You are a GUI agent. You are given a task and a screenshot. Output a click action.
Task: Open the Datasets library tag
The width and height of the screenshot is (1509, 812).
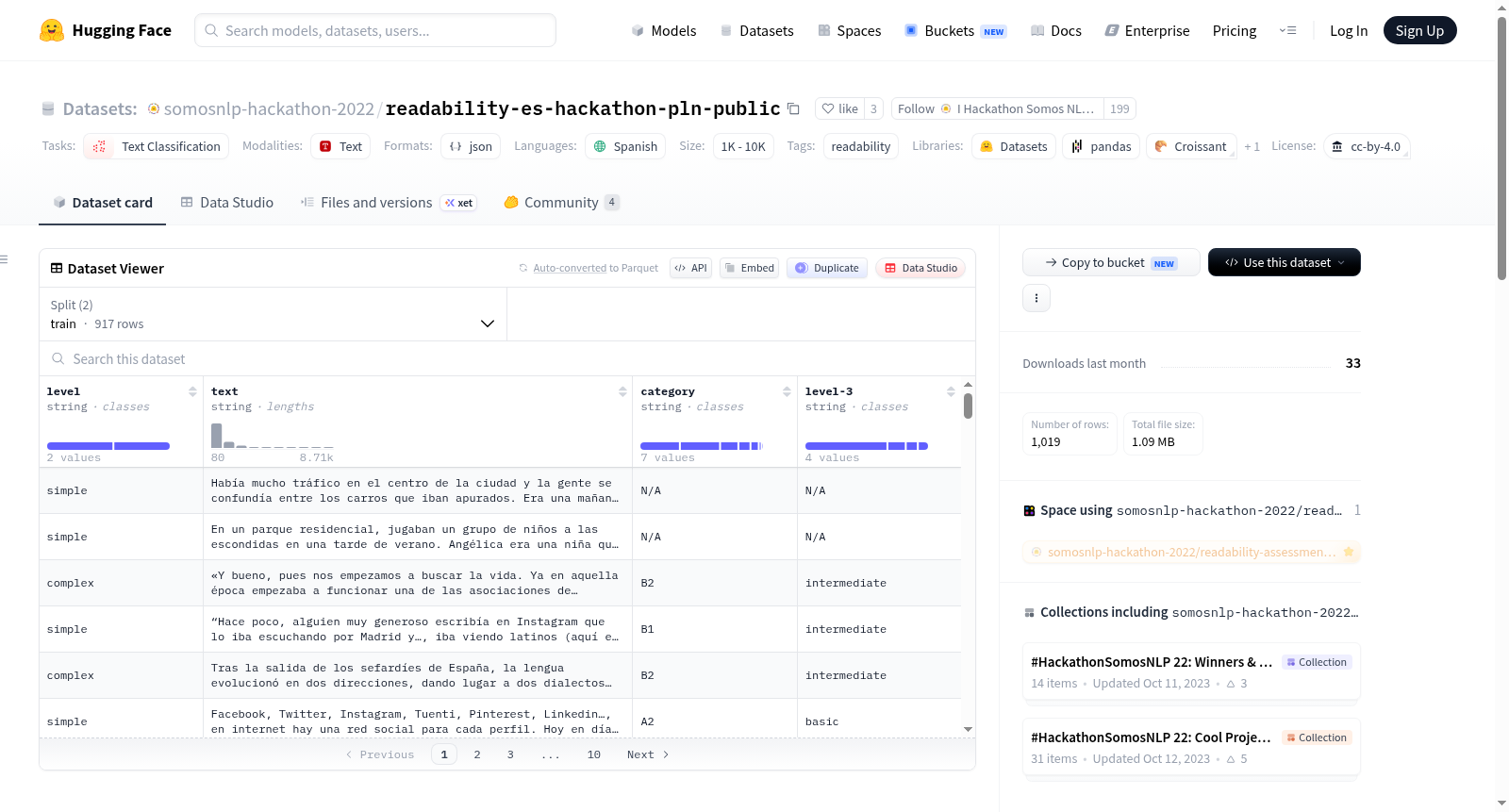1014,146
